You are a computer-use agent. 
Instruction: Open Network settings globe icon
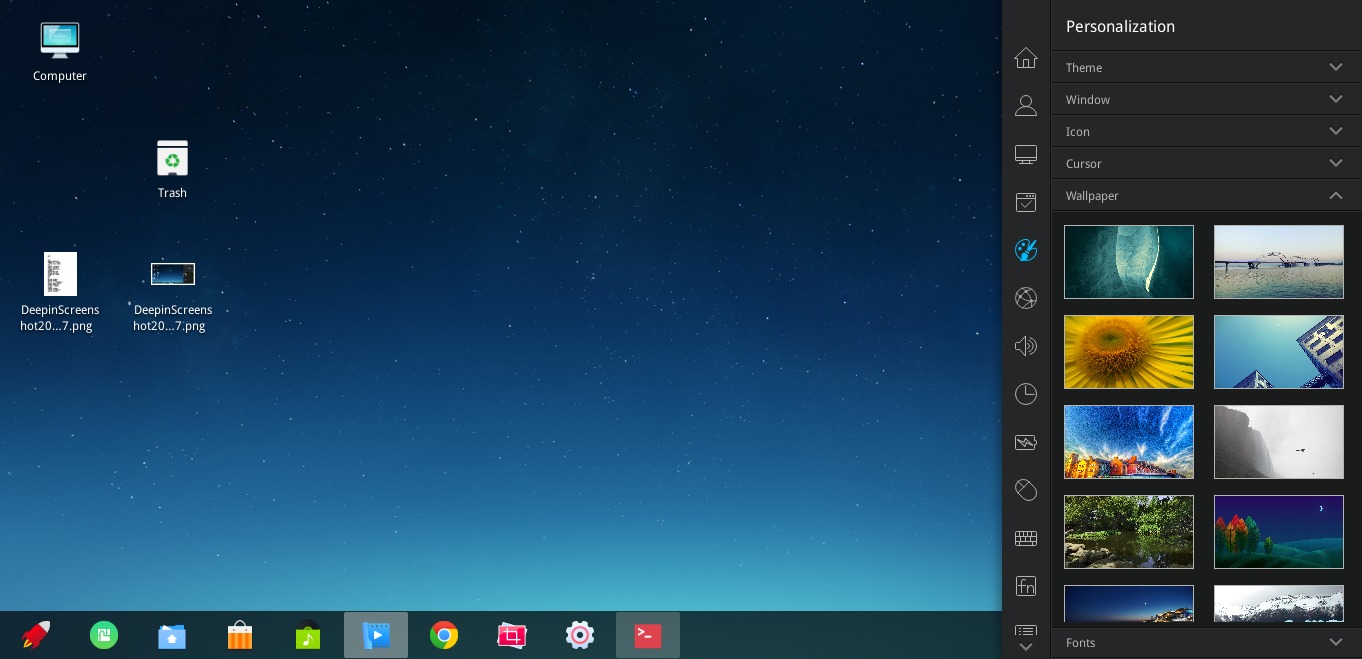tap(1025, 298)
